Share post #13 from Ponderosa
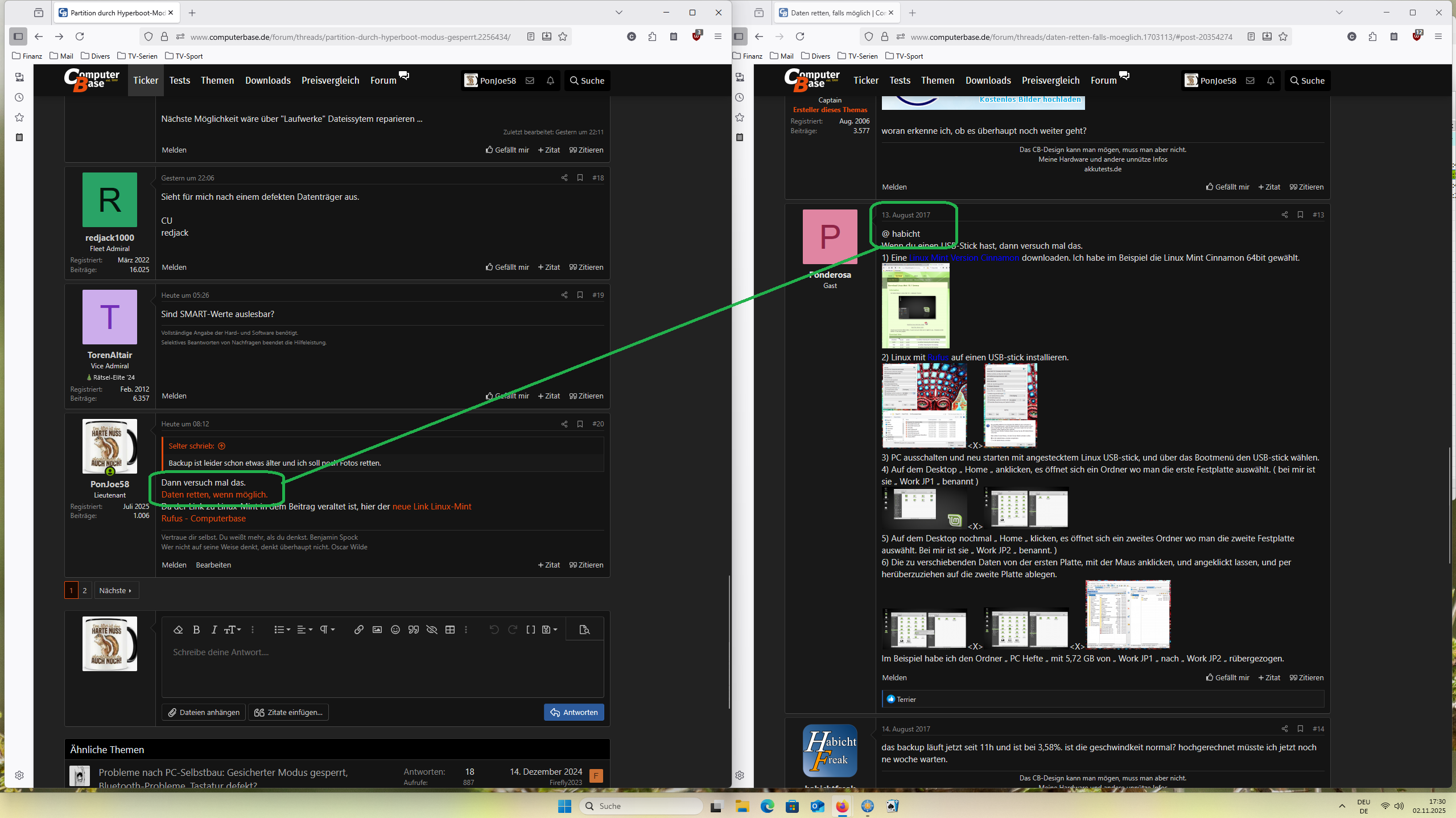 [1284, 215]
